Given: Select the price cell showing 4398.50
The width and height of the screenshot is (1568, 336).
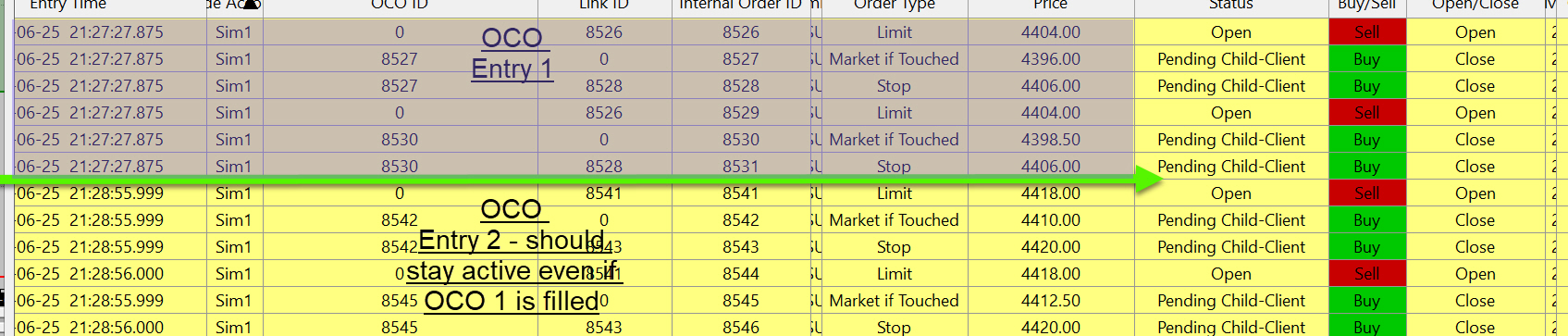Looking at the screenshot, I should tap(1051, 140).
